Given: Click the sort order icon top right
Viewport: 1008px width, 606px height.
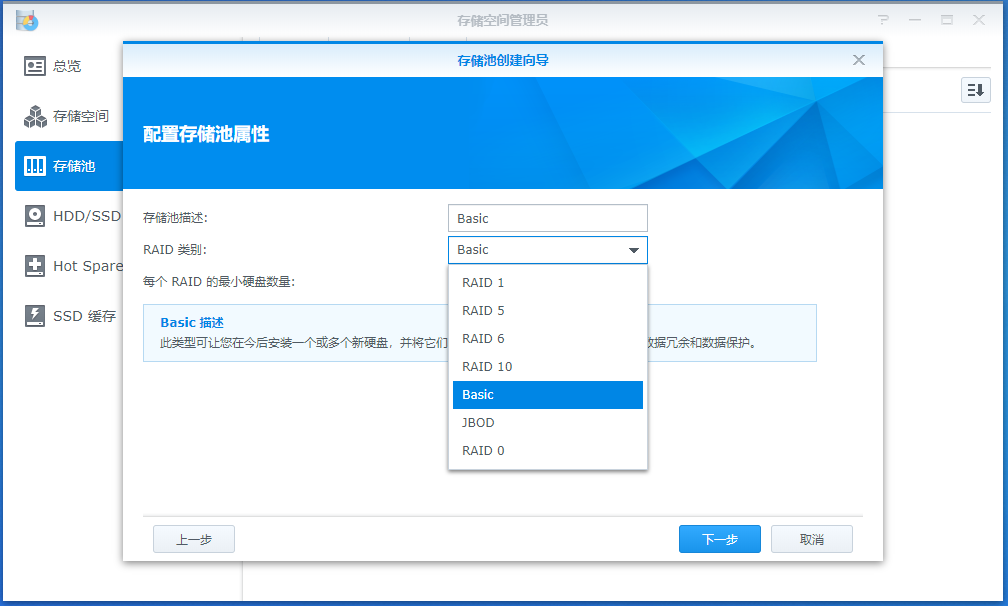Looking at the screenshot, I should click(x=975, y=90).
